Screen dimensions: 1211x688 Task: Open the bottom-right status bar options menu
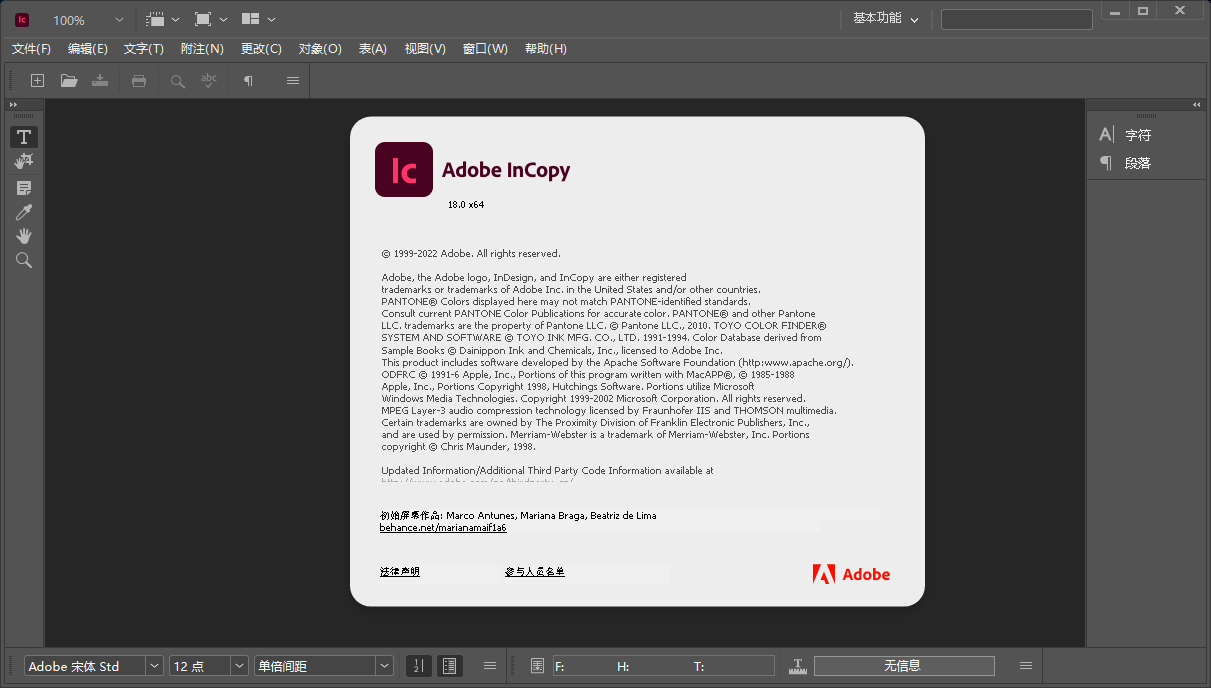[1026, 666]
